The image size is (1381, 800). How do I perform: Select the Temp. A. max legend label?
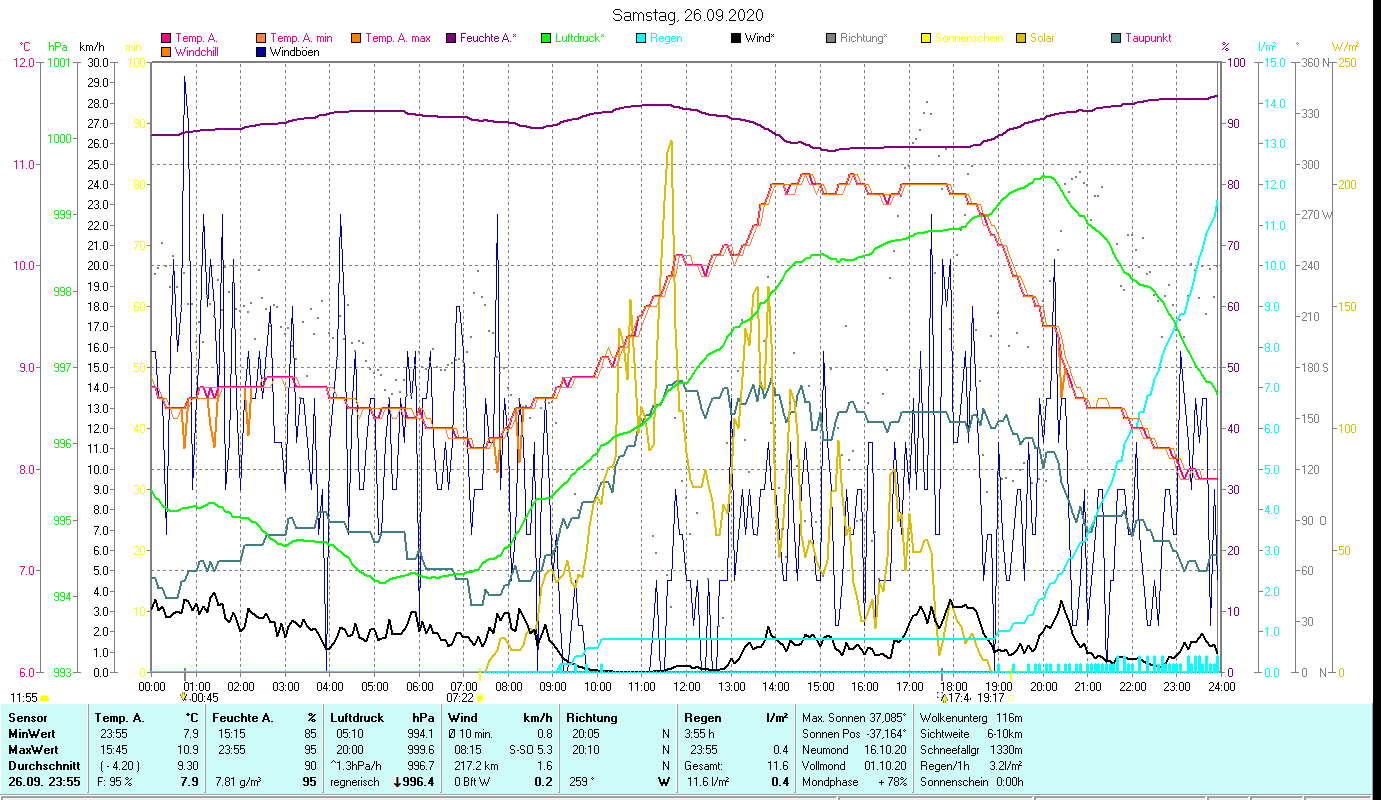(398, 38)
